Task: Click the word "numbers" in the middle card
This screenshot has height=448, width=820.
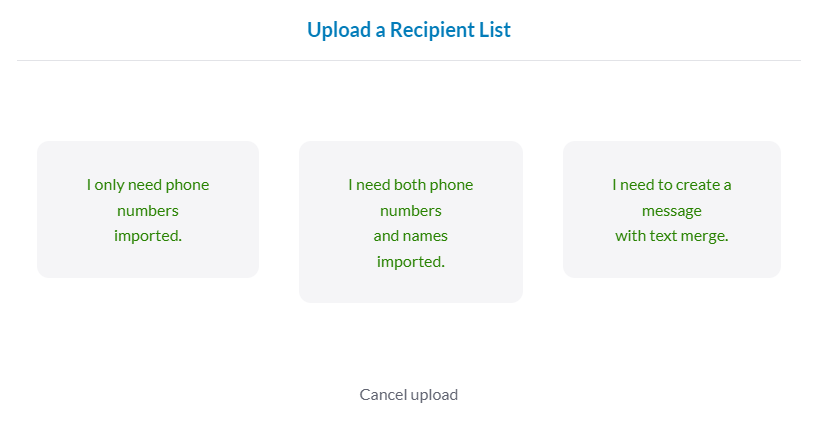Action: (x=410, y=211)
